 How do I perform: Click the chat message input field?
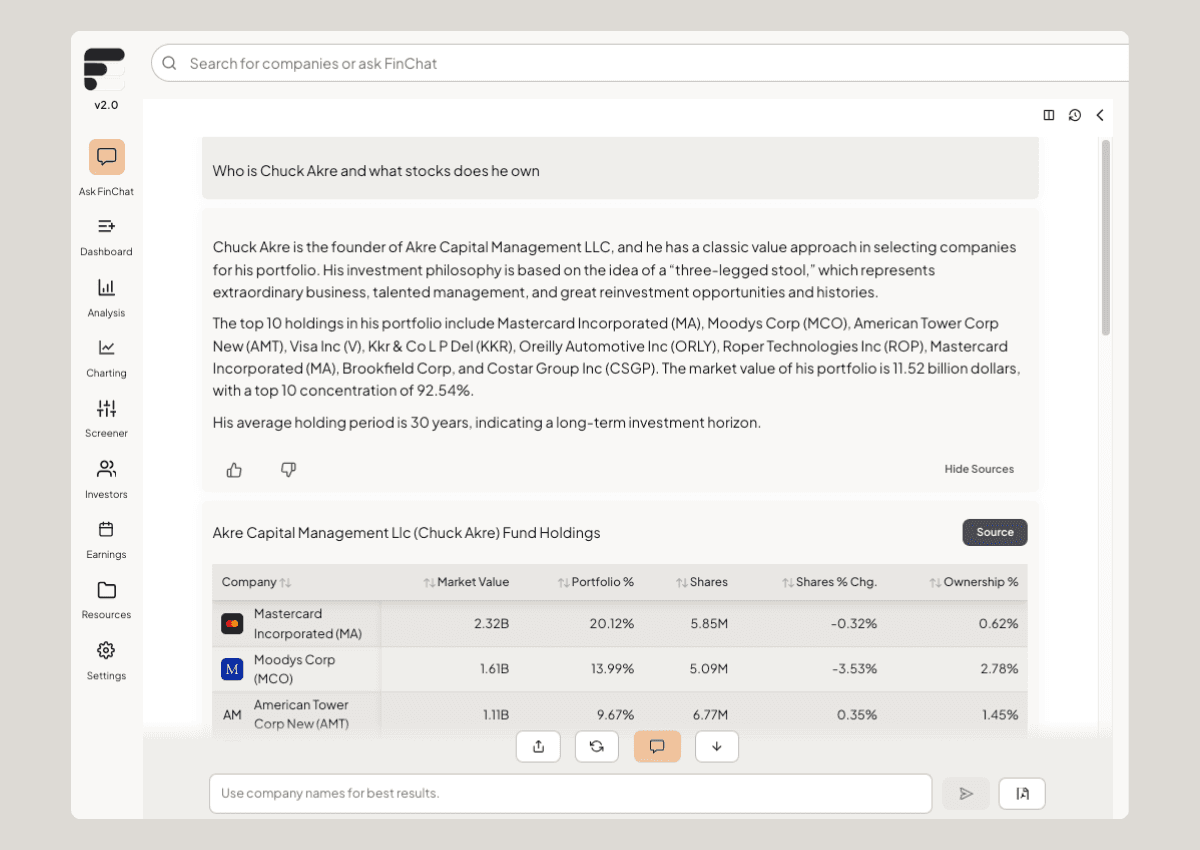point(570,793)
